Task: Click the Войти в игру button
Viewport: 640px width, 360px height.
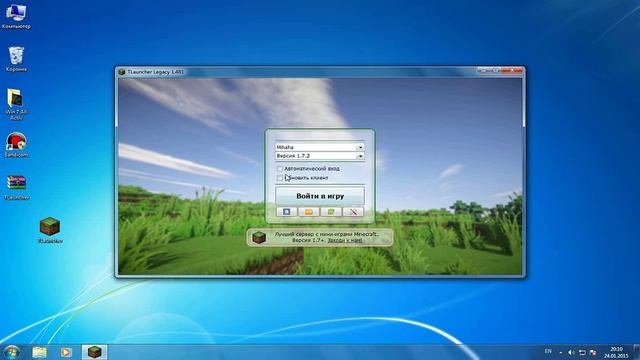Action: coord(320,196)
